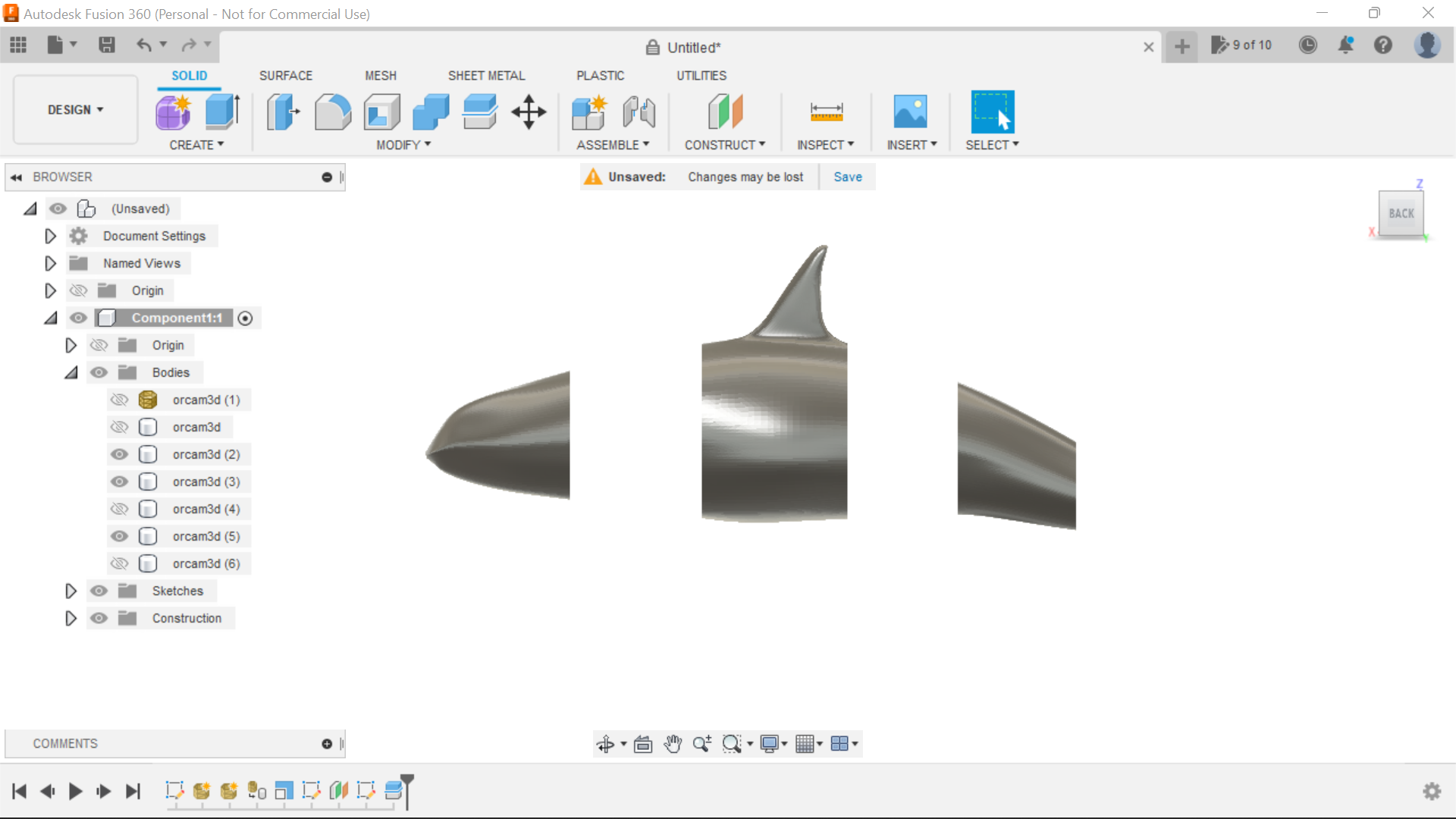Show the hidden orcam3d (1) body
1456x819 pixels.
[x=119, y=400]
